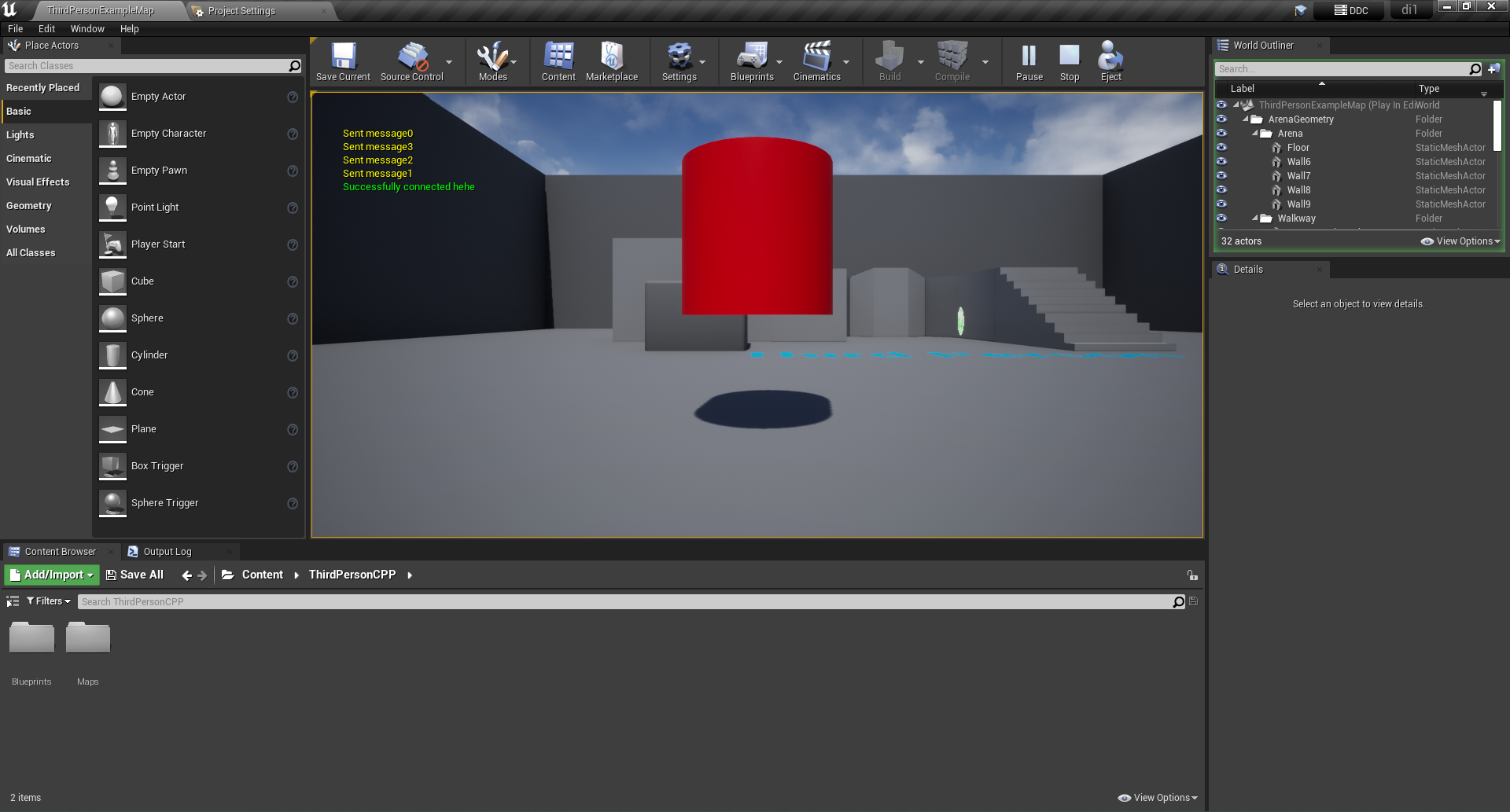Open Source Control from the toolbar
The width and height of the screenshot is (1510, 812).
click(412, 61)
